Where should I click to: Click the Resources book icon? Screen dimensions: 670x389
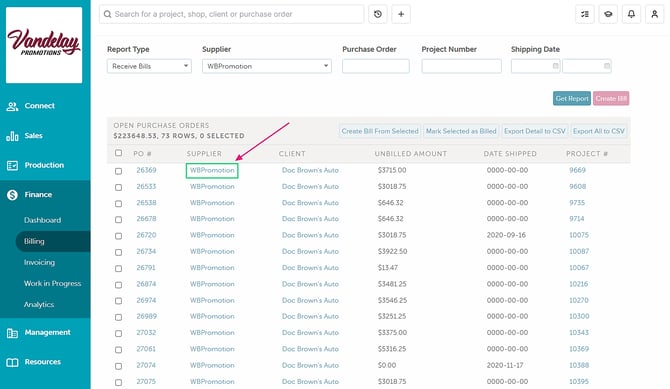[x=12, y=362]
